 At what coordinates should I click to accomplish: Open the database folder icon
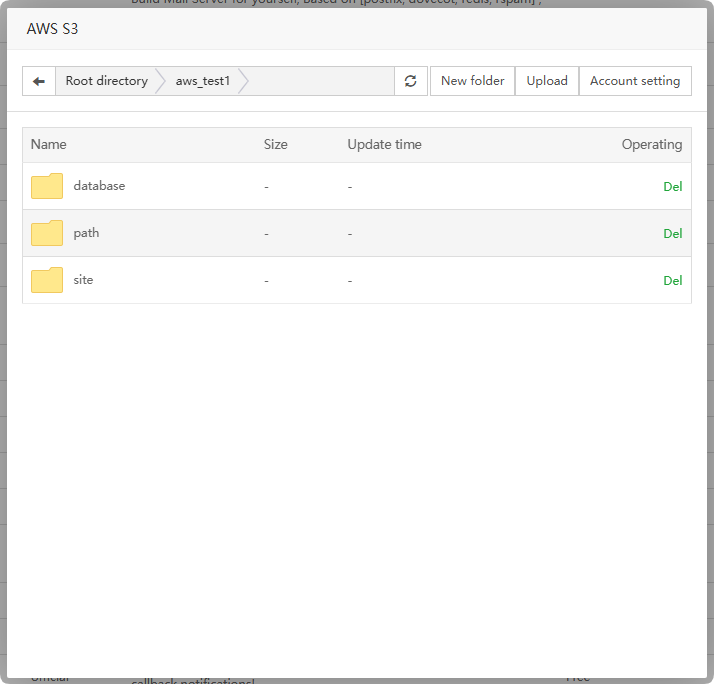(47, 186)
